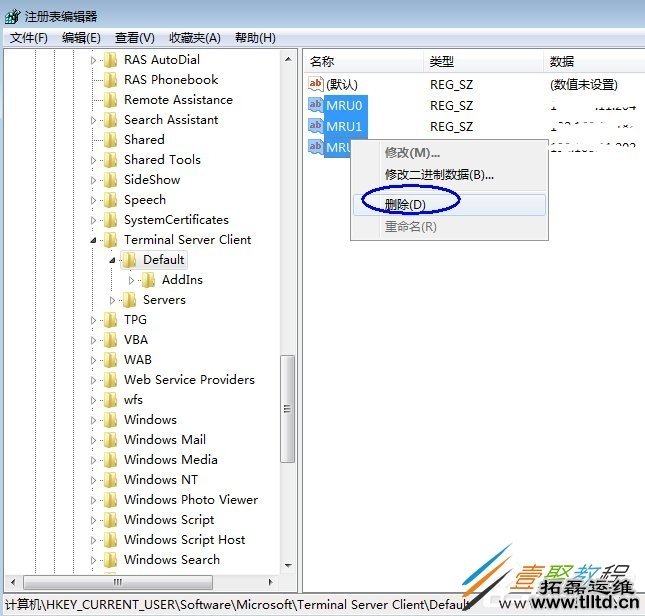
Task: Click the Remote Assistance folder icon
Action: point(110,100)
